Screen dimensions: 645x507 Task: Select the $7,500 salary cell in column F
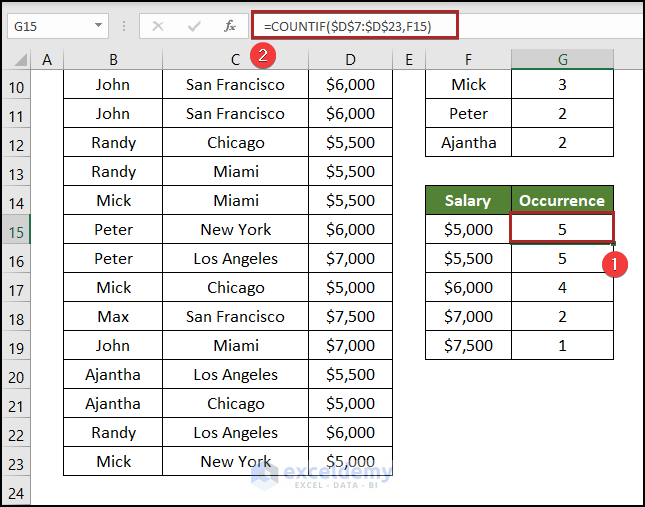coord(468,345)
